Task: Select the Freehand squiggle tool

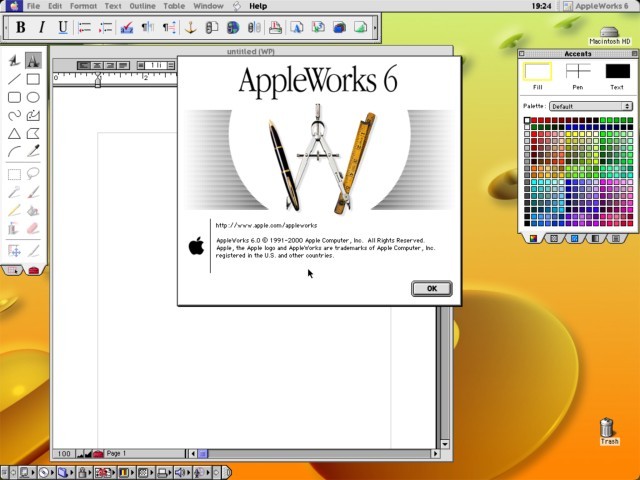Action: [x=14, y=116]
